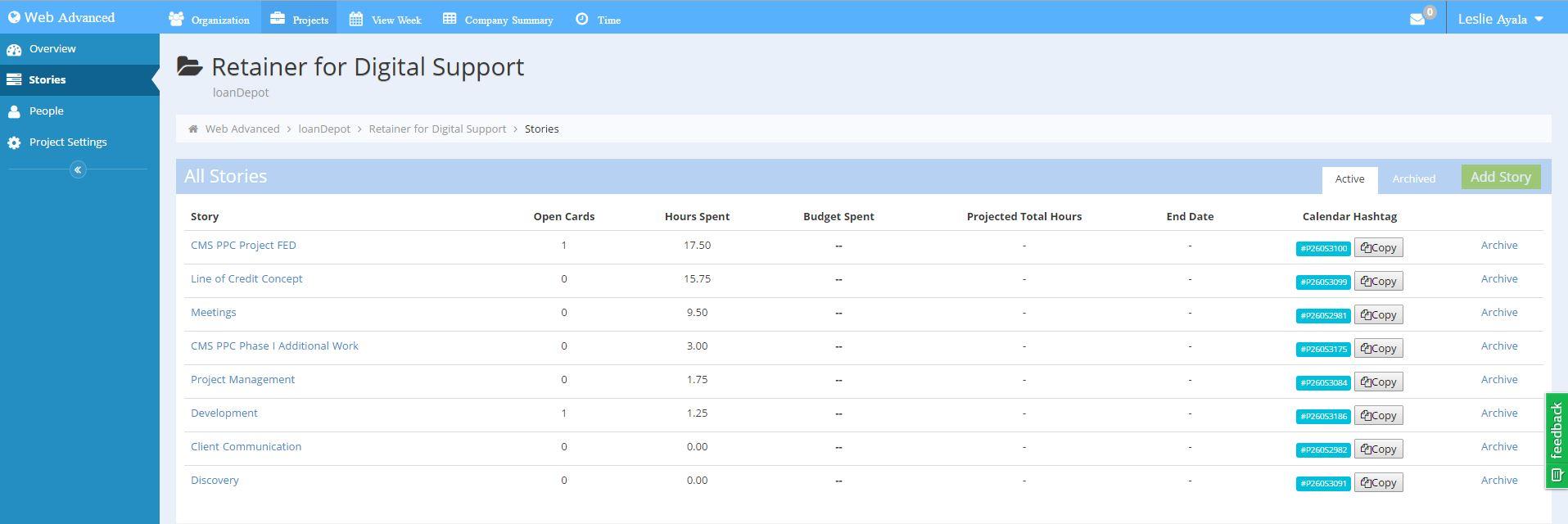Open the Organization menu in top bar
The width and height of the screenshot is (1568, 524).
pos(210,20)
